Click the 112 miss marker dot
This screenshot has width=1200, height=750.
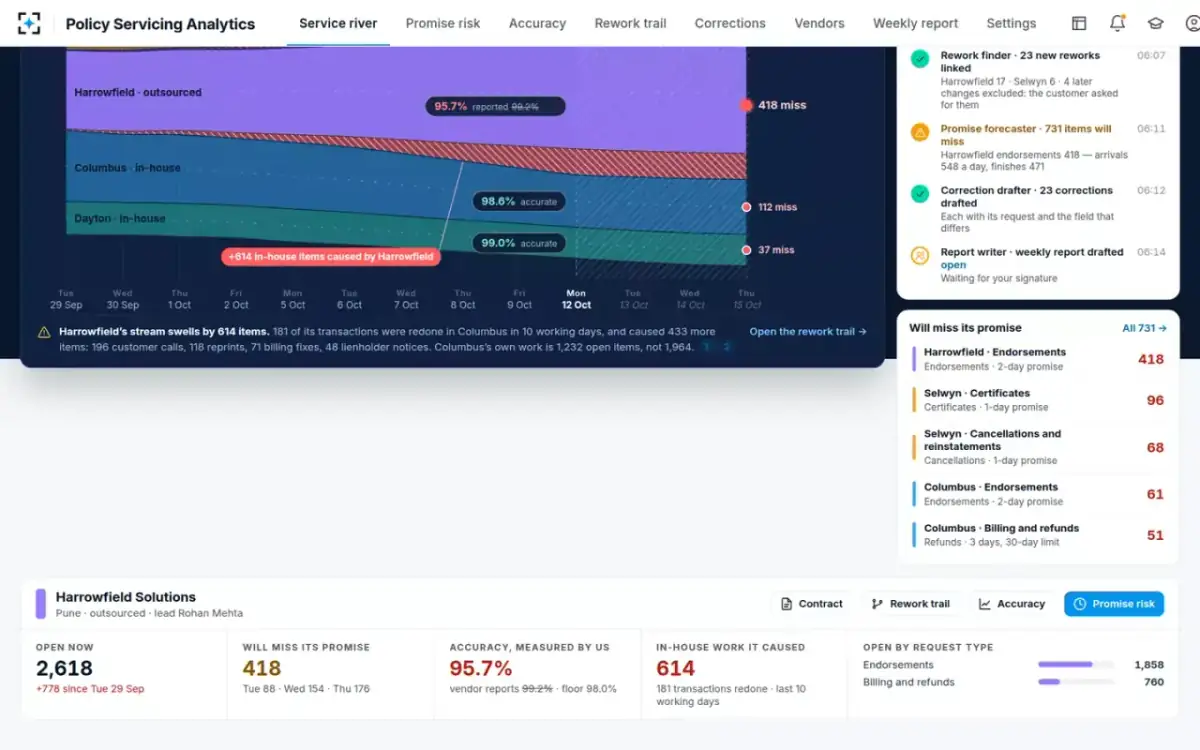746,207
